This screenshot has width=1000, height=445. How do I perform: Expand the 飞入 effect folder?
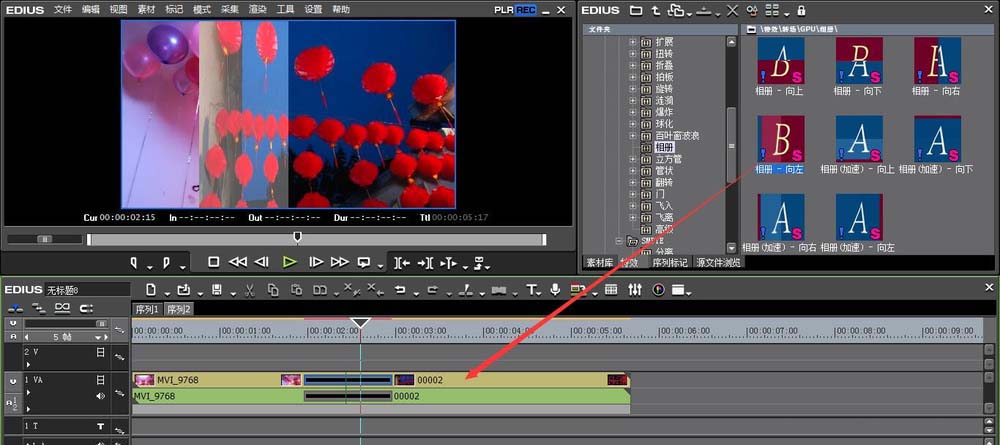pos(633,205)
